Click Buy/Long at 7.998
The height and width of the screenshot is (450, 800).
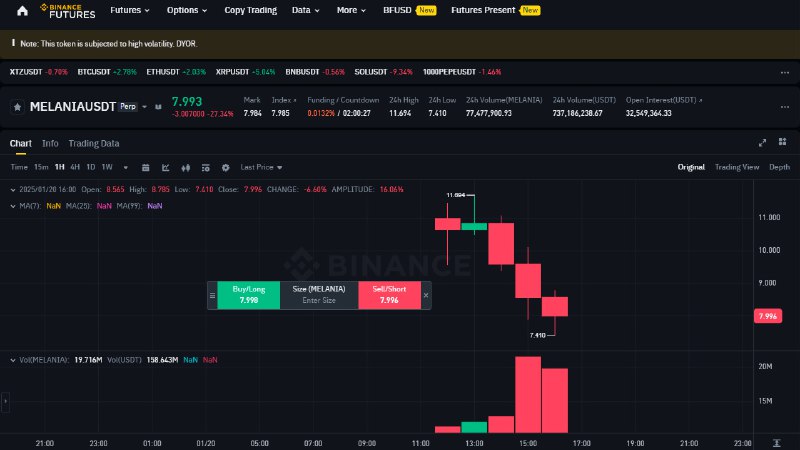pyautogui.click(x=248, y=295)
